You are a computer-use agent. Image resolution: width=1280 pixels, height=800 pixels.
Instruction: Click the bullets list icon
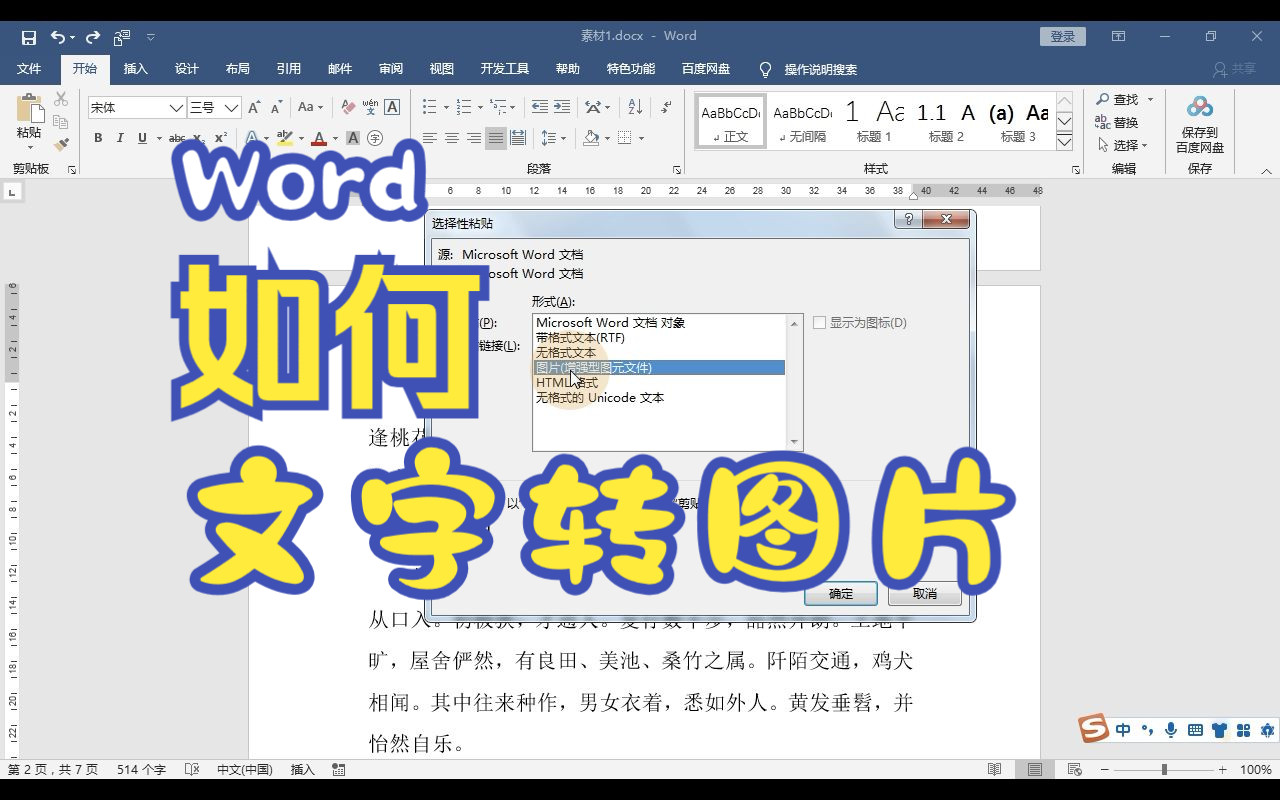tap(430, 107)
